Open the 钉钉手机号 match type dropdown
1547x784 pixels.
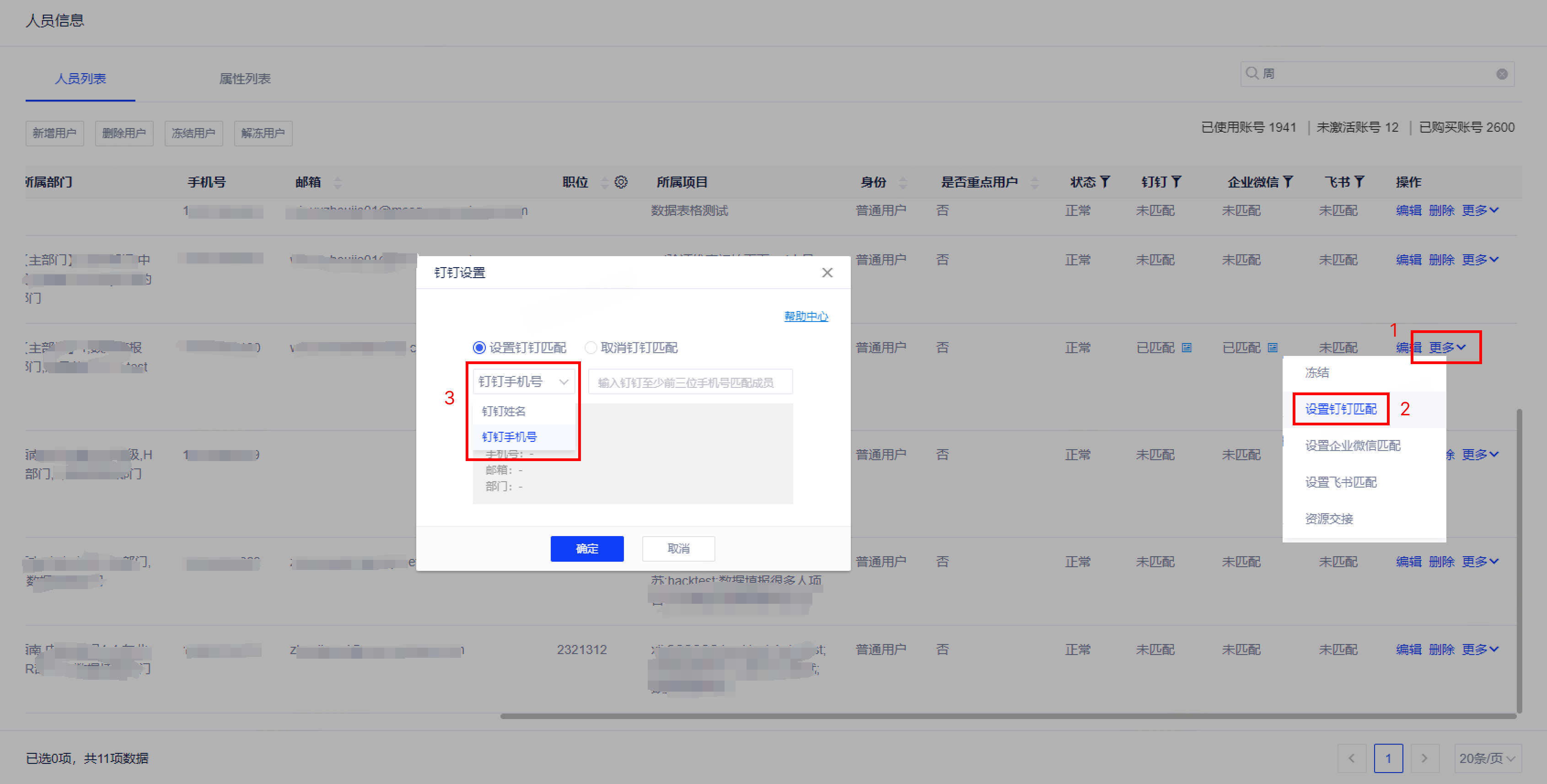523,382
